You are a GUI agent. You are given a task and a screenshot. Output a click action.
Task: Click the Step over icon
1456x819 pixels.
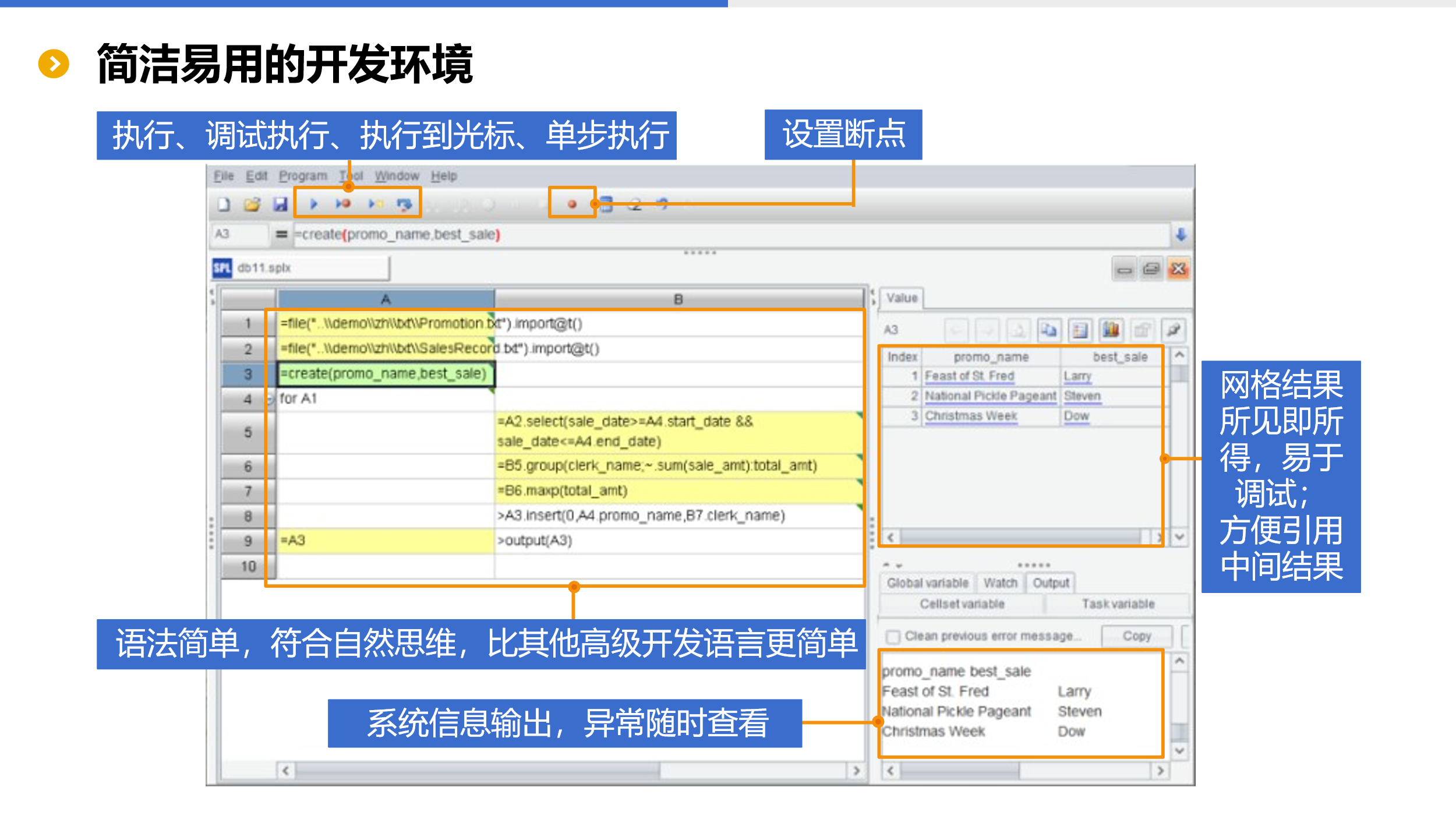[x=404, y=204]
